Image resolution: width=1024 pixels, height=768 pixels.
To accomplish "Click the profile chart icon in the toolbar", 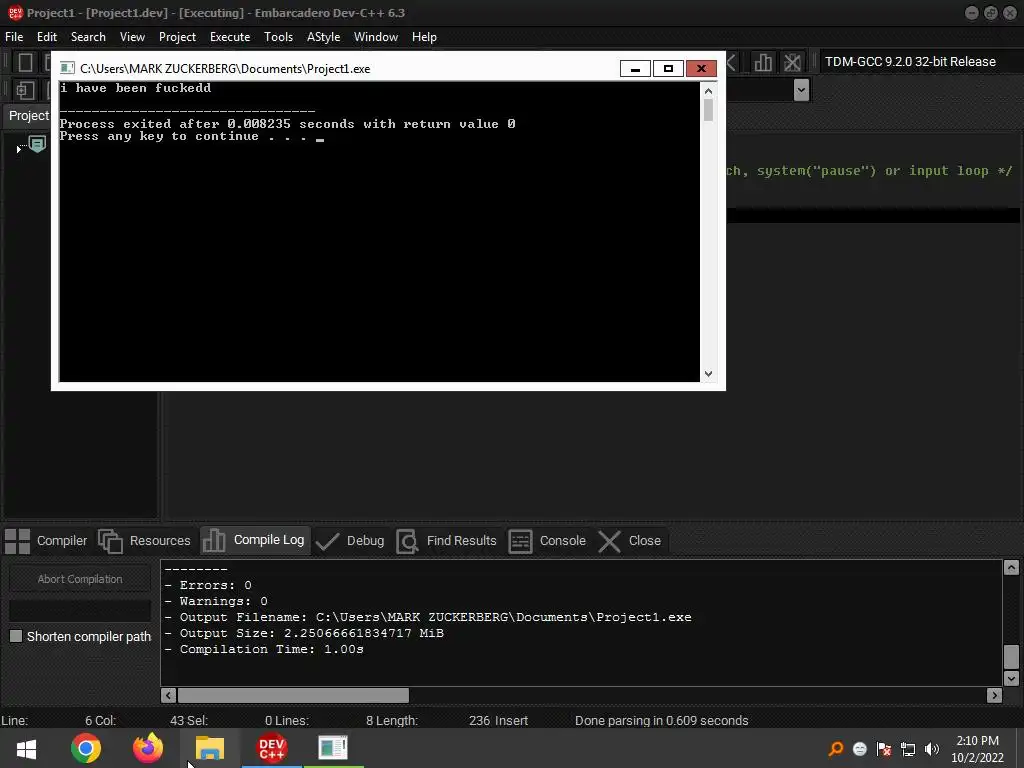I will tap(763, 63).
